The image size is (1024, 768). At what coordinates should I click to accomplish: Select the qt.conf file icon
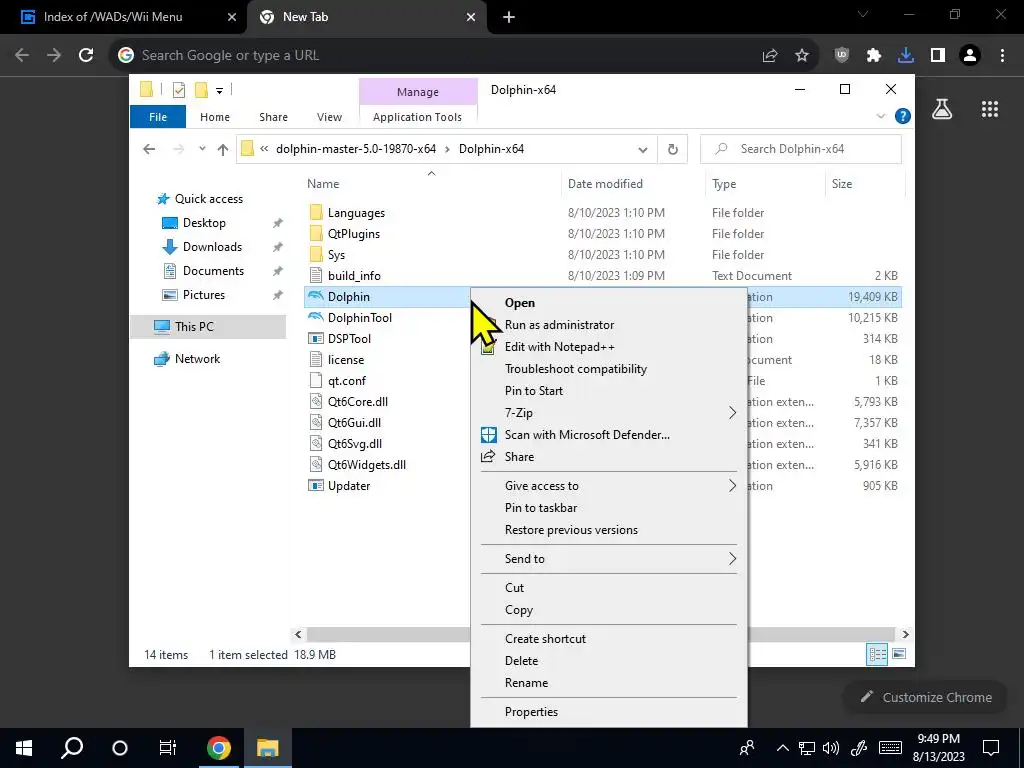[x=316, y=380]
